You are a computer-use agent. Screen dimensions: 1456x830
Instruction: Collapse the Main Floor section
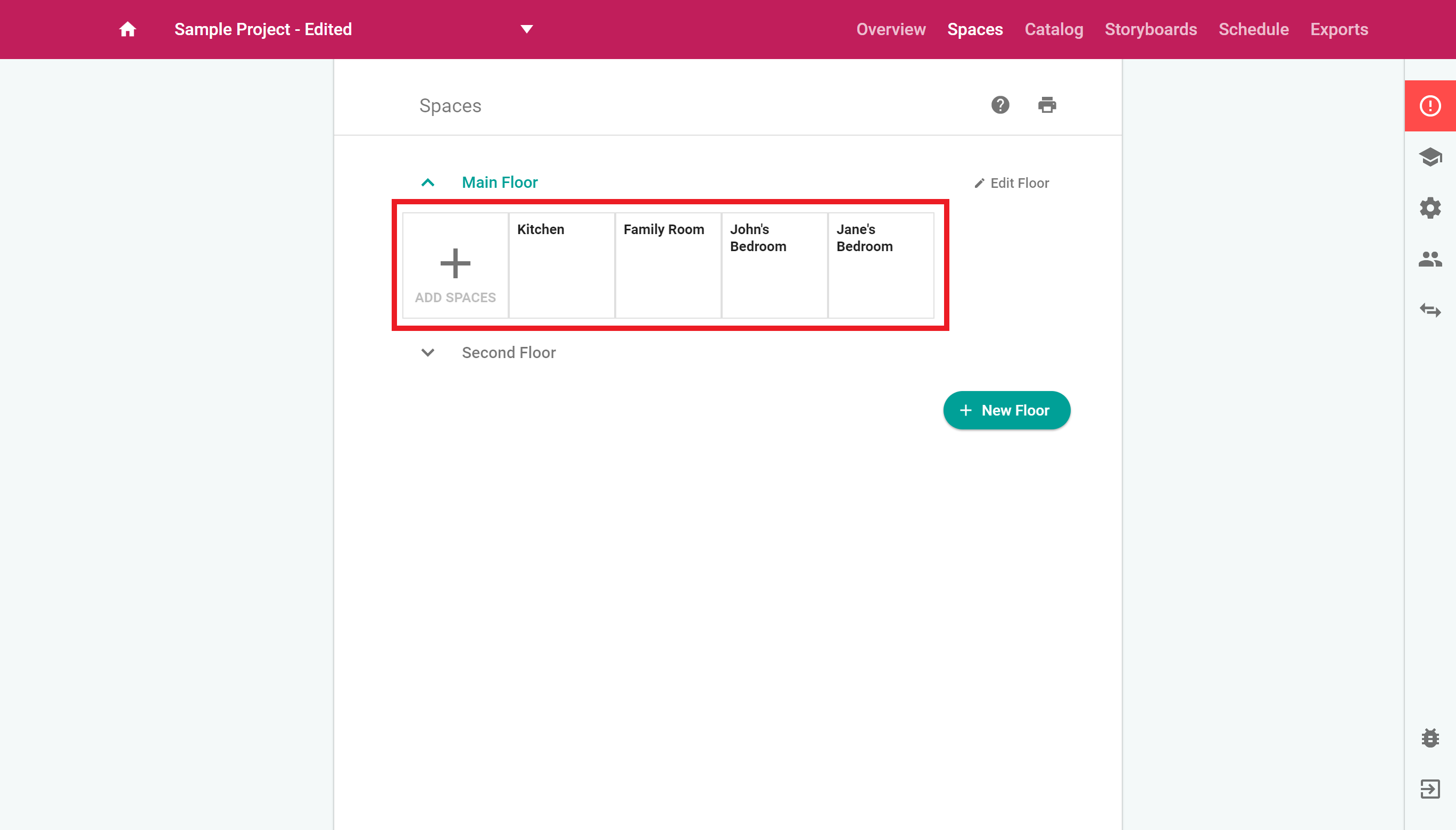click(427, 182)
